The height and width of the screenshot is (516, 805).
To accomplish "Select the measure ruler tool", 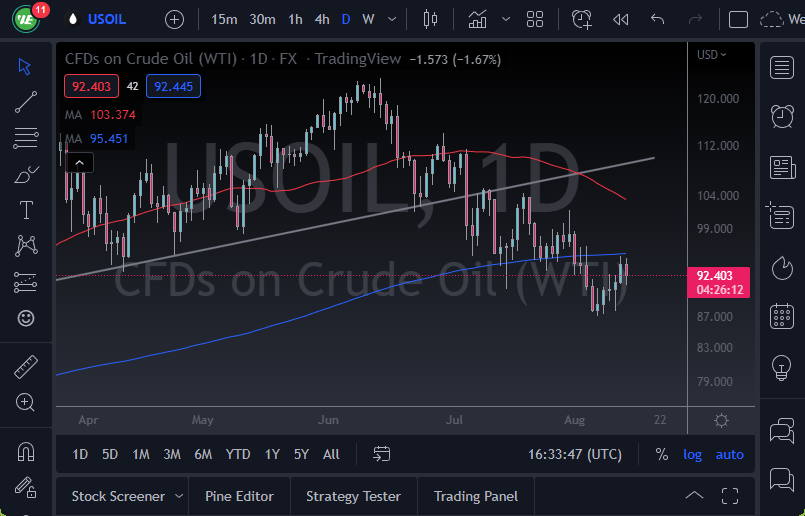I will [26, 367].
